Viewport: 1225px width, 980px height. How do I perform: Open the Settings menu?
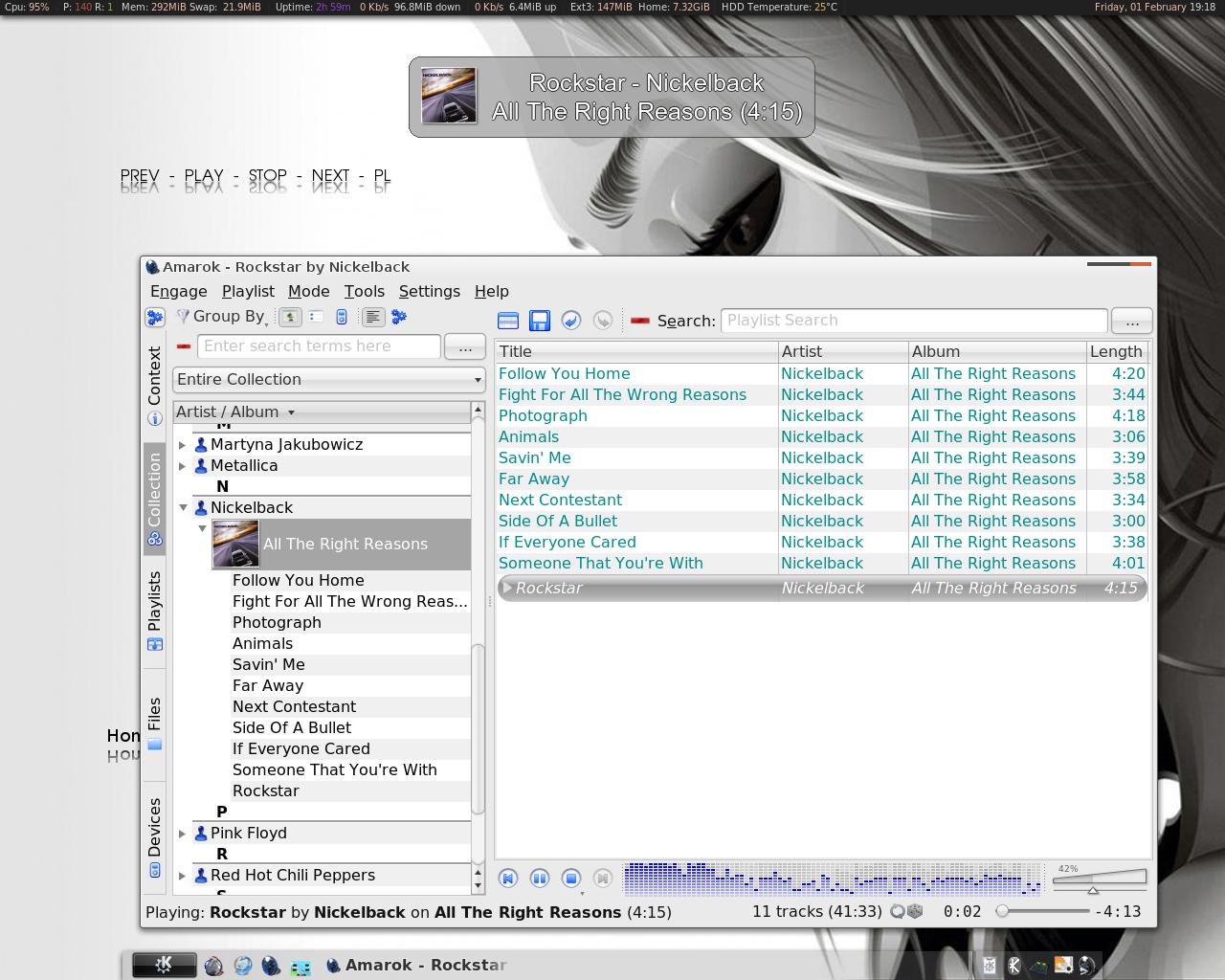(430, 292)
